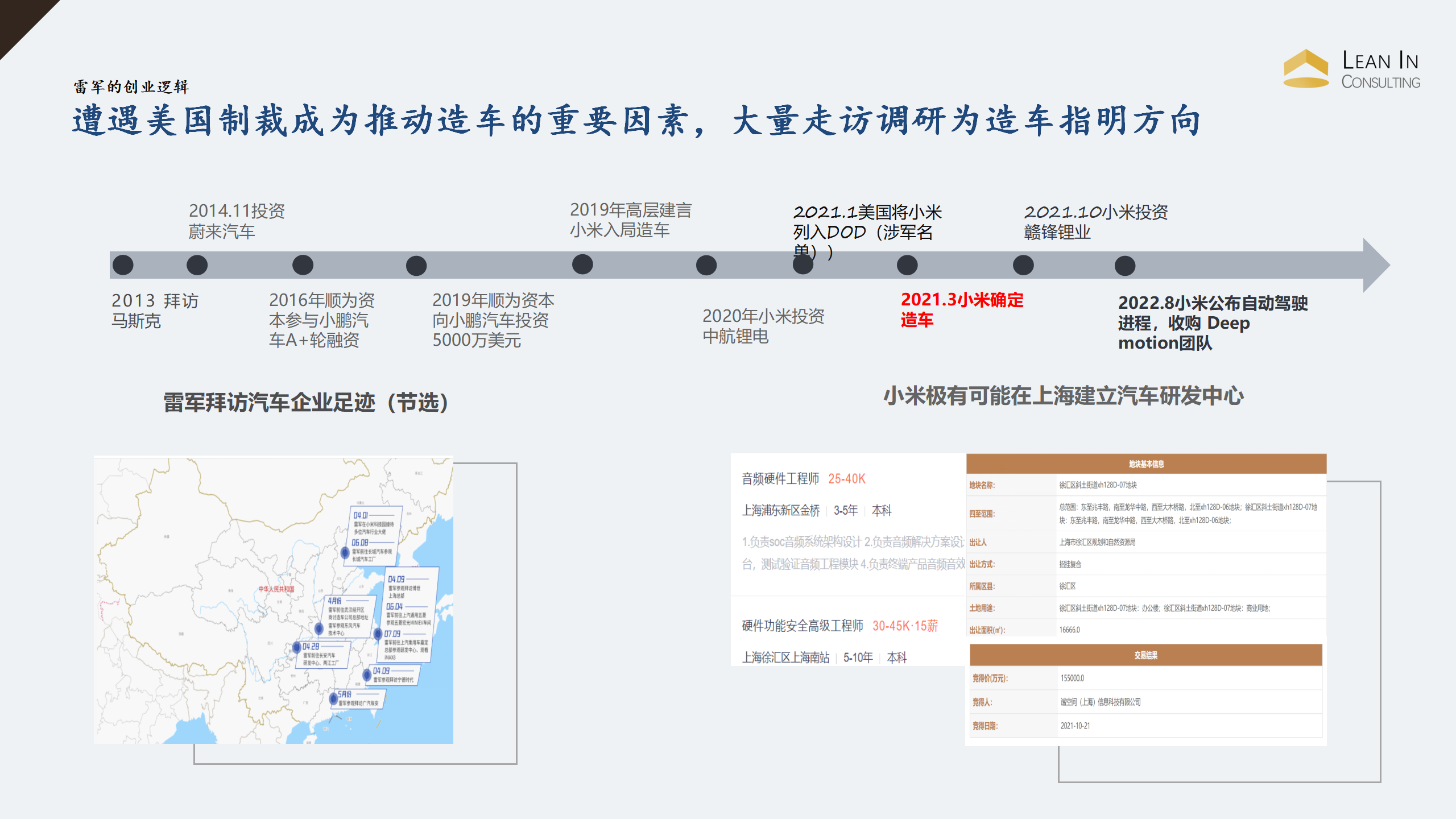Click the 竞得人 value 谧空间(上海)信息科技有限公司
Viewport: 1456px width, 819px height.
pos(1101,702)
